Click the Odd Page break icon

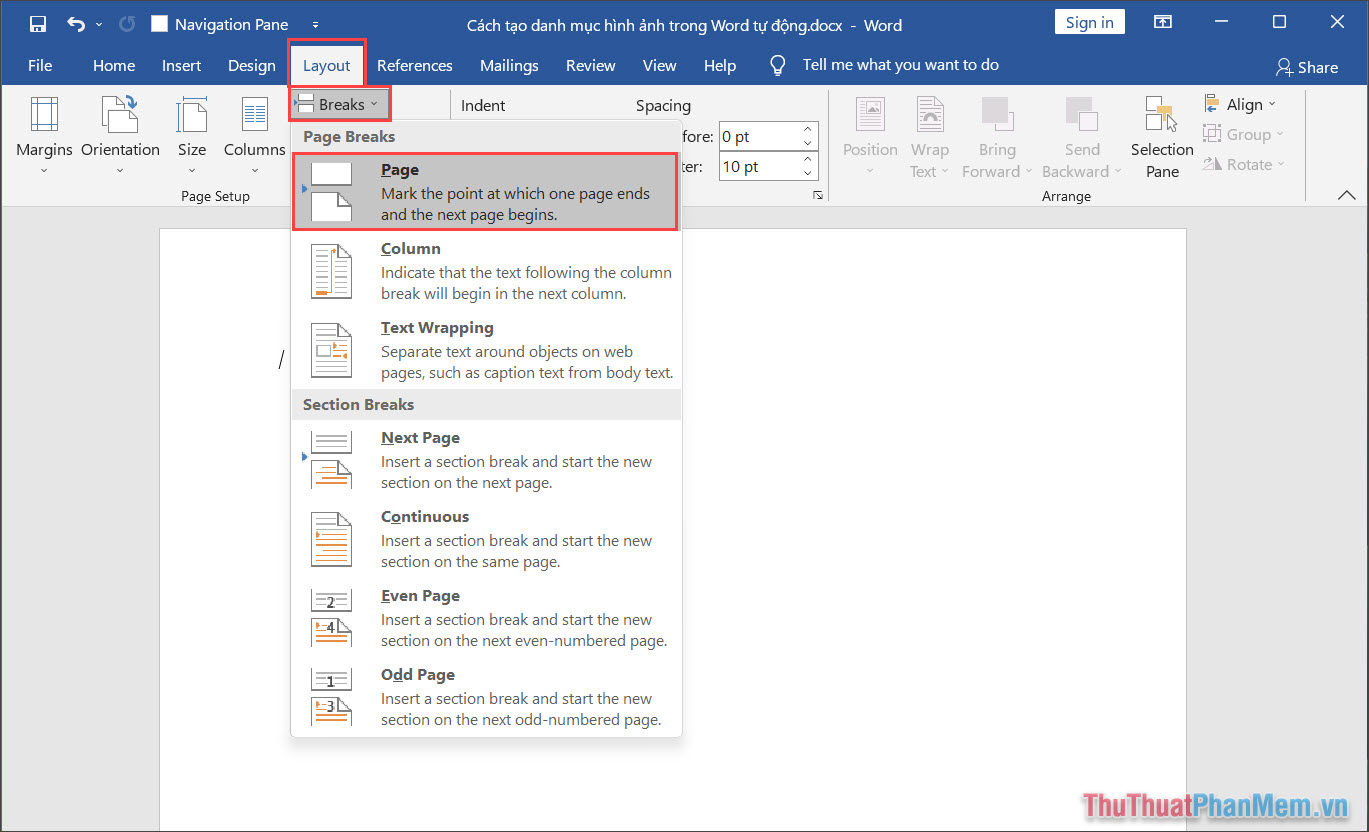(332, 697)
